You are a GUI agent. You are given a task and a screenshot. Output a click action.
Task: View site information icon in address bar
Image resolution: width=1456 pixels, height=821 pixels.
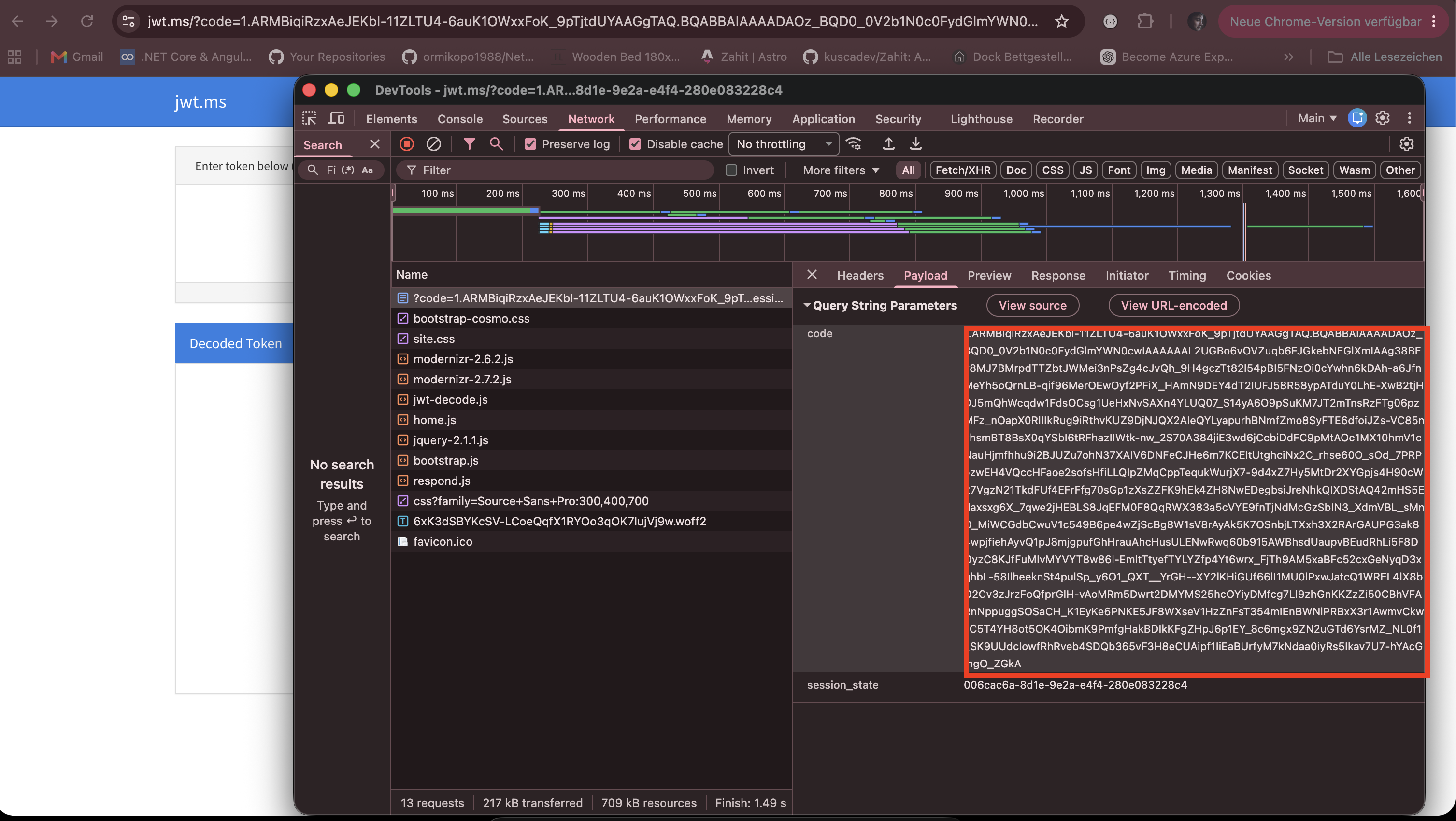click(129, 21)
